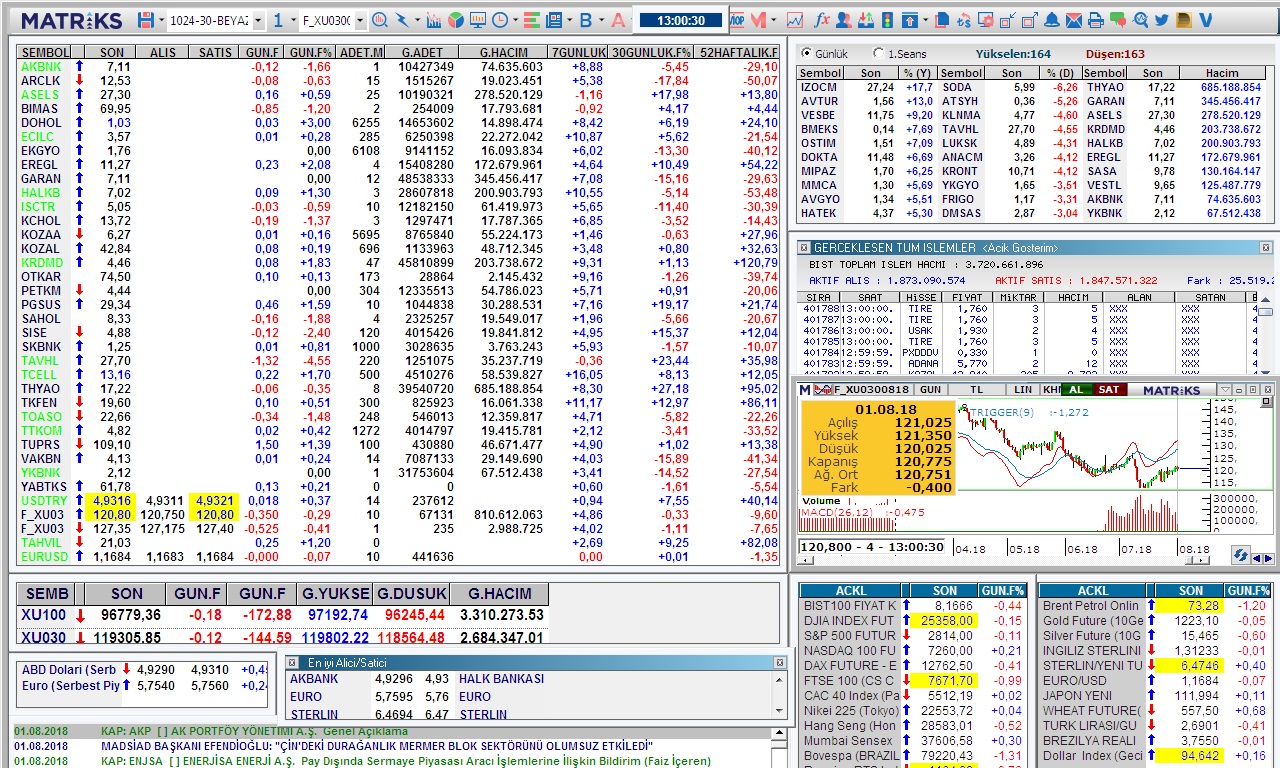Sort by Hacim column header in top-right panel
The height and width of the screenshot is (768, 1280).
pos(1222,73)
